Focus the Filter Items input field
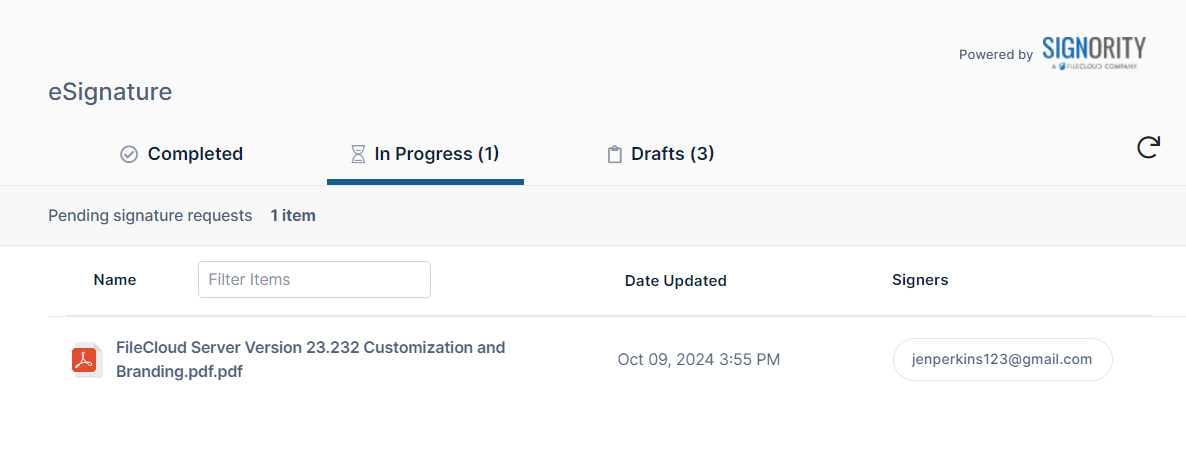The image size is (1186, 457). (x=314, y=280)
